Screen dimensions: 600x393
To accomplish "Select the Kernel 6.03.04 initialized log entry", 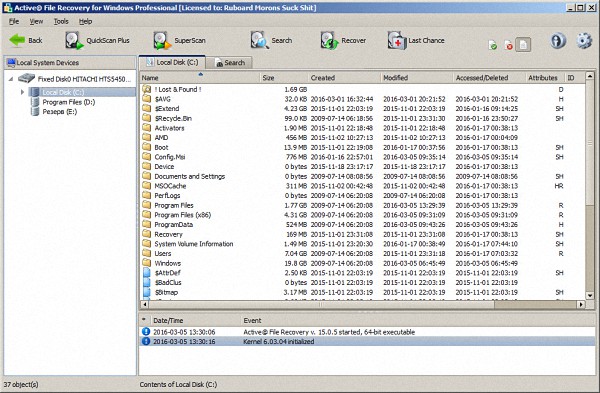I will tap(367, 341).
